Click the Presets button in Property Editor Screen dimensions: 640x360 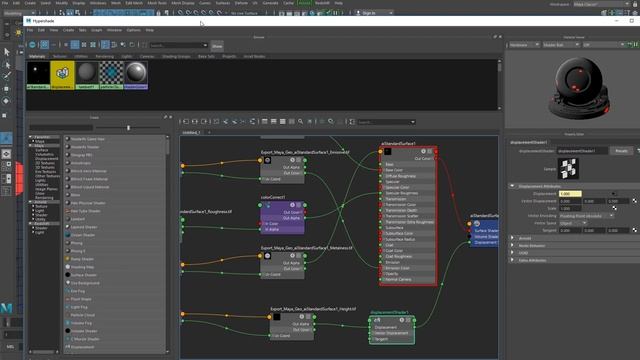[621, 151]
